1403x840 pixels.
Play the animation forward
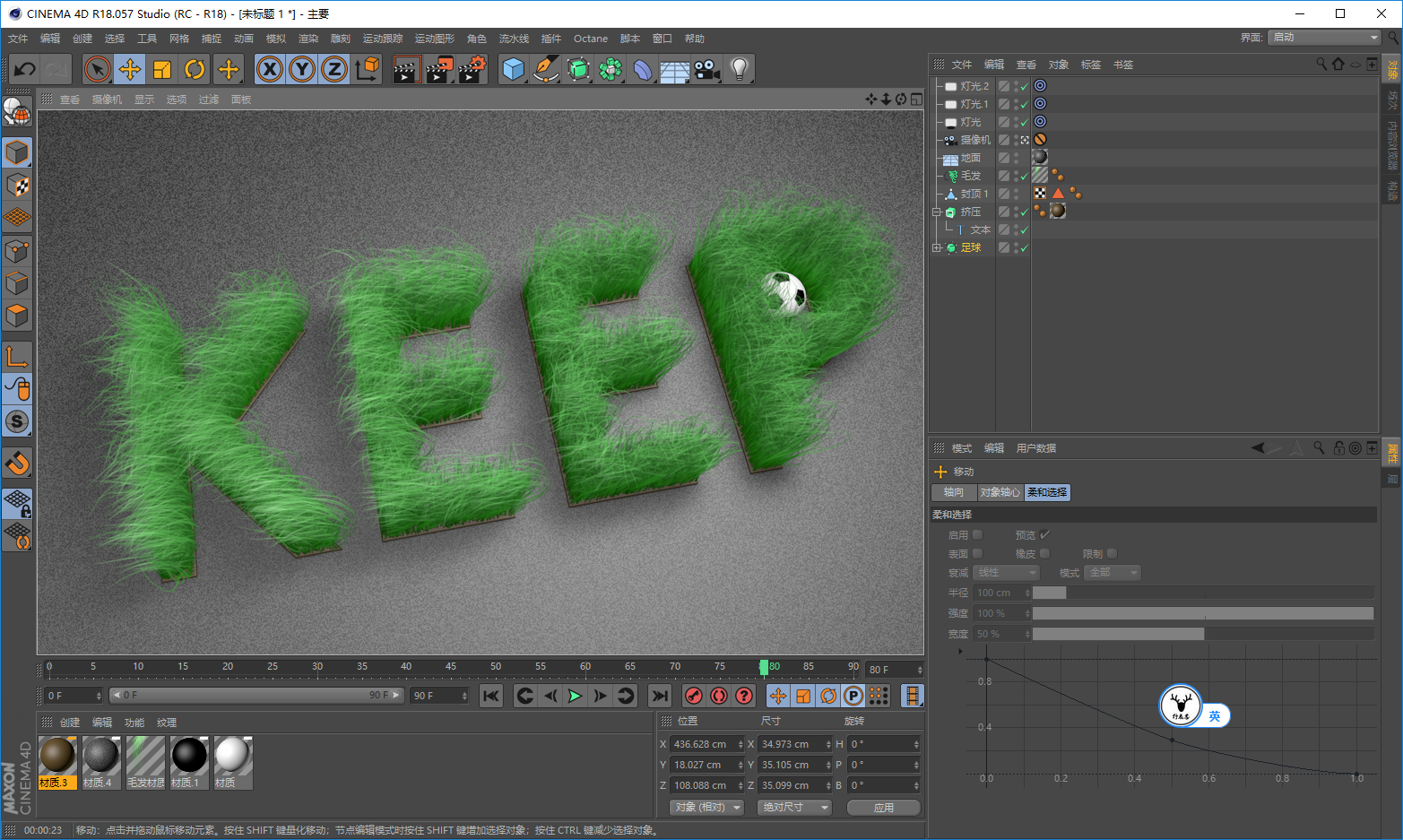point(576,696)
